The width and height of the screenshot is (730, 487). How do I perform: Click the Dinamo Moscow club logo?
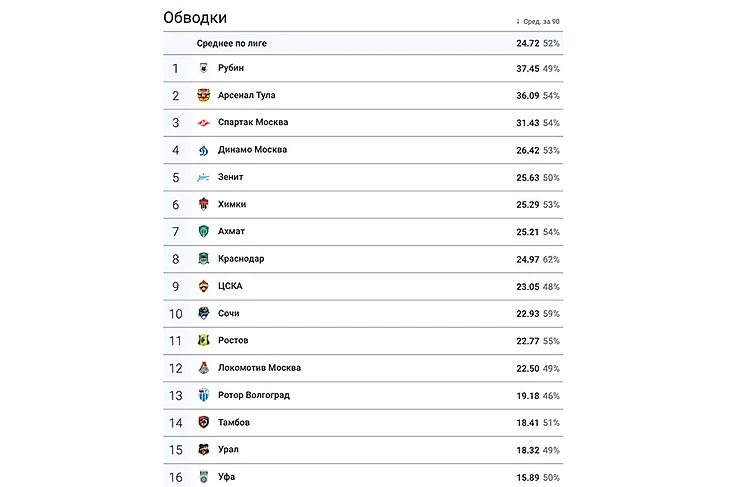click(x=203, y=150)
